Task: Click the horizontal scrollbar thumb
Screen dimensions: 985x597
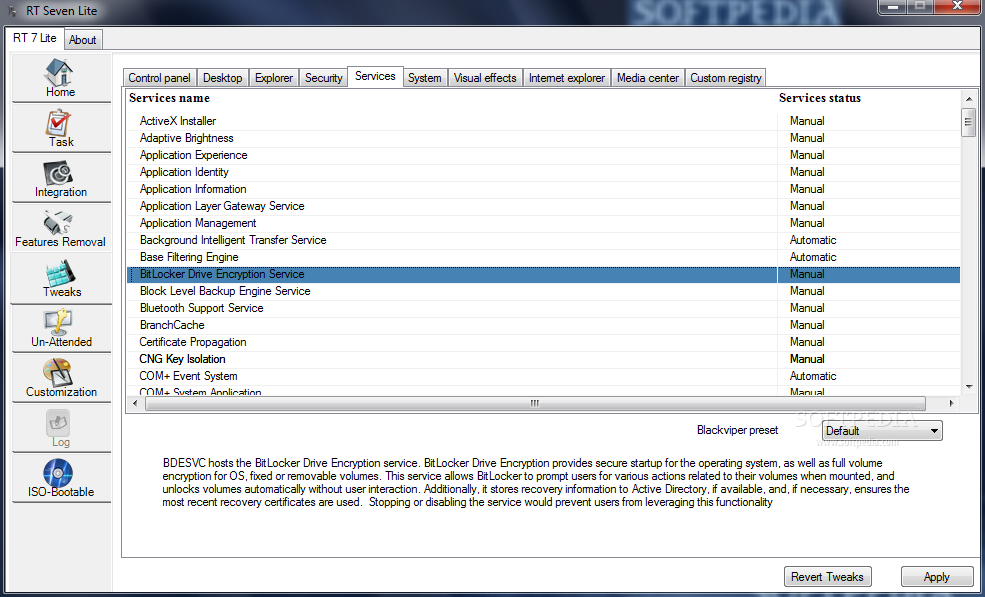Action: 535,403
